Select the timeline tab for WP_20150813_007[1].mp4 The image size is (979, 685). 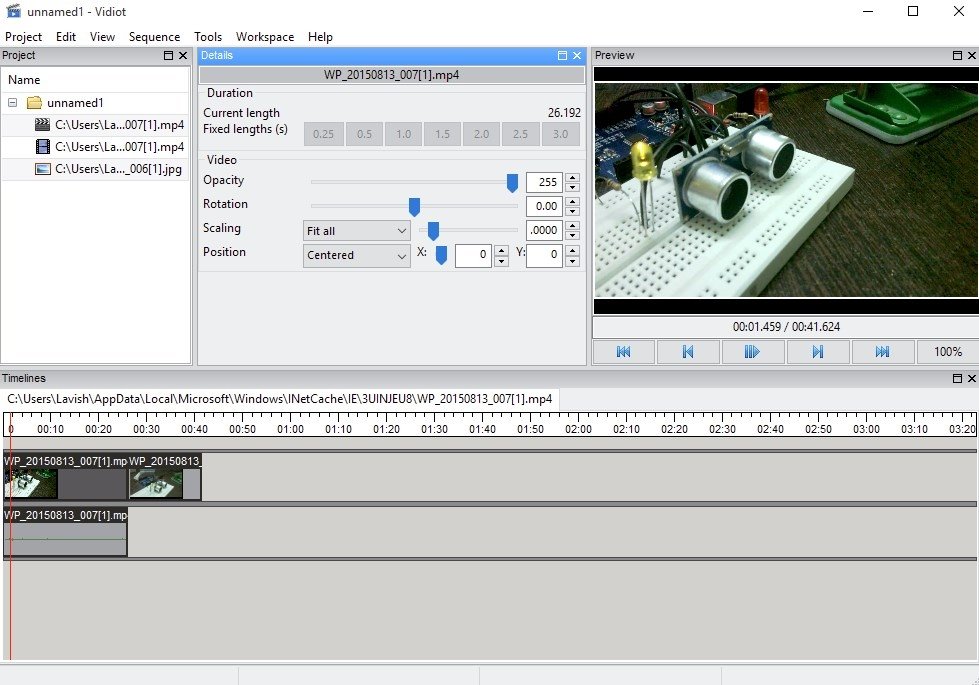click(x=280, y=399)
